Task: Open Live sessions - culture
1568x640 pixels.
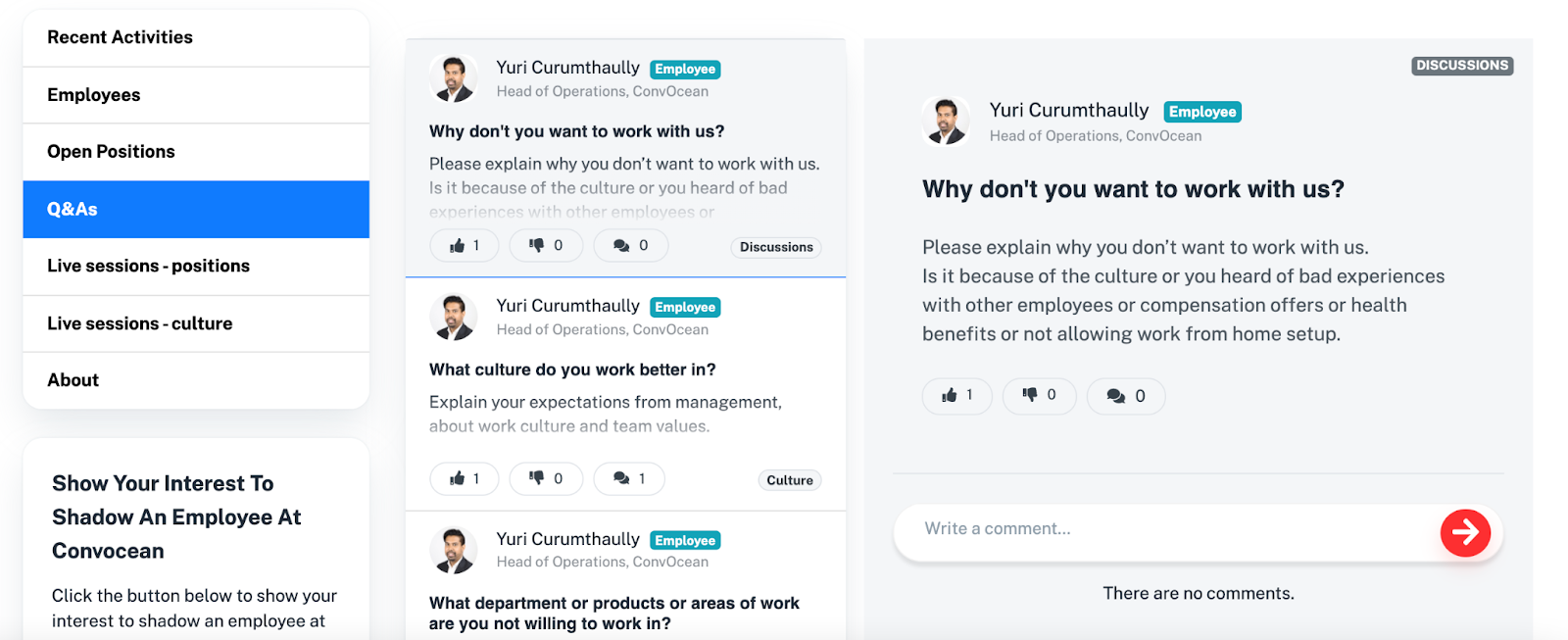Action: coord(196,323)
